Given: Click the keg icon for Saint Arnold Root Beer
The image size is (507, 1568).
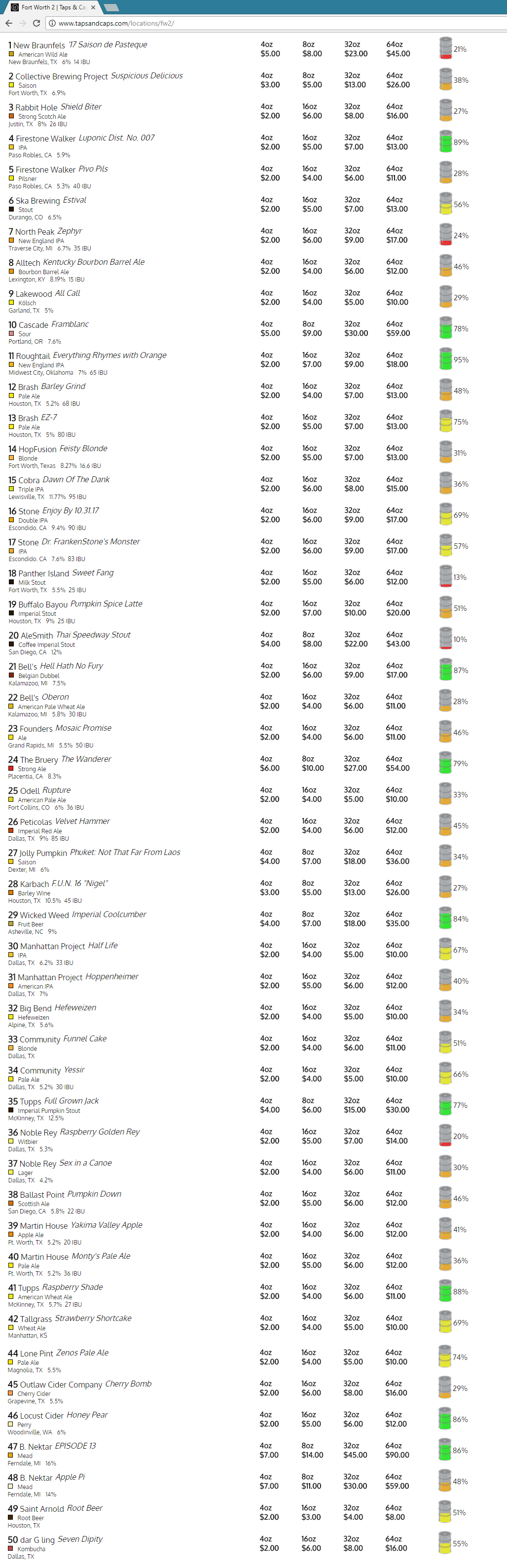Looking at the screenshot, I should 445,1512.
